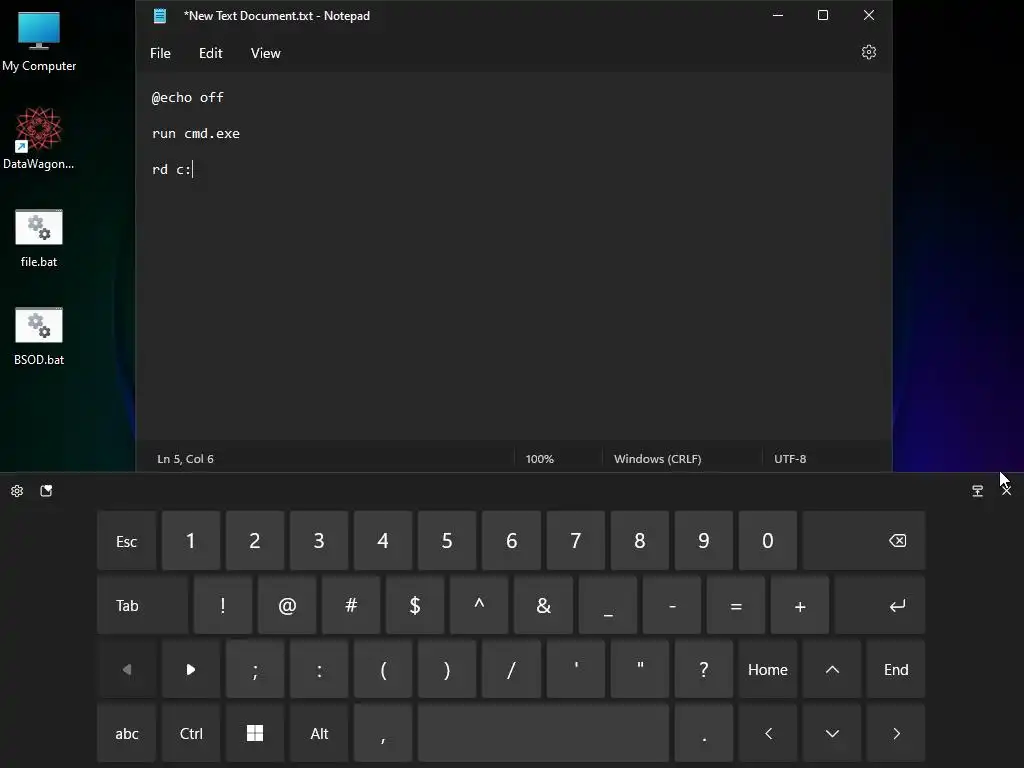1024x768 pixels.
Task: Tap the double quote key
Action: [639, 669]
